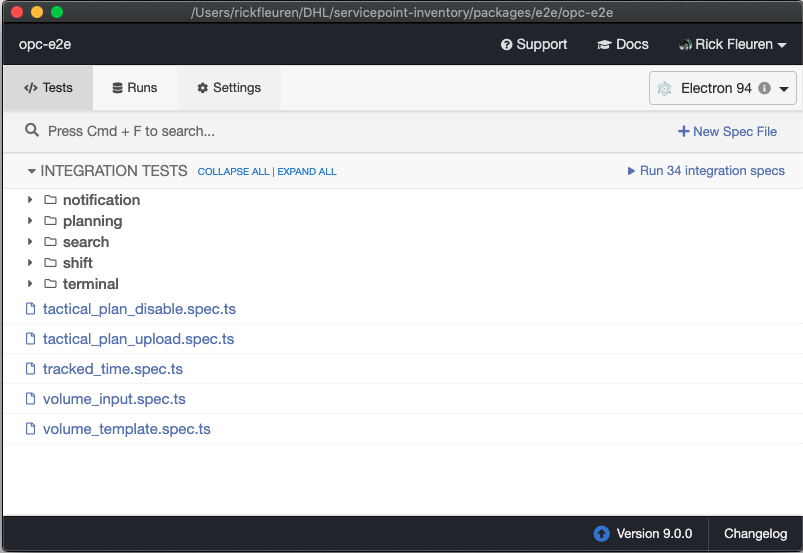803x553 pixels.
Task: Click the code icon on Tests tab
Action: pos(31,88)
